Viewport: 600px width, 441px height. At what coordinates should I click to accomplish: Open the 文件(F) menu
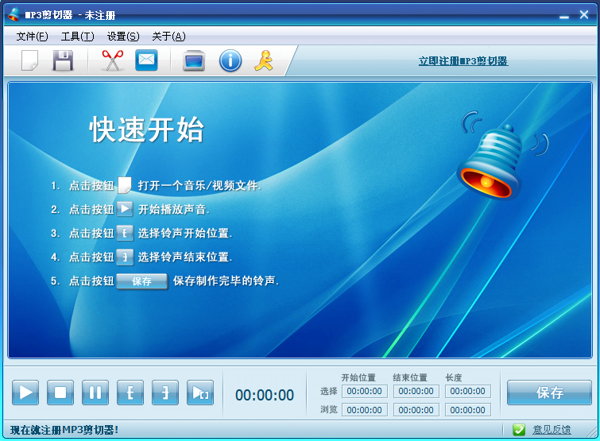point(32,36)
